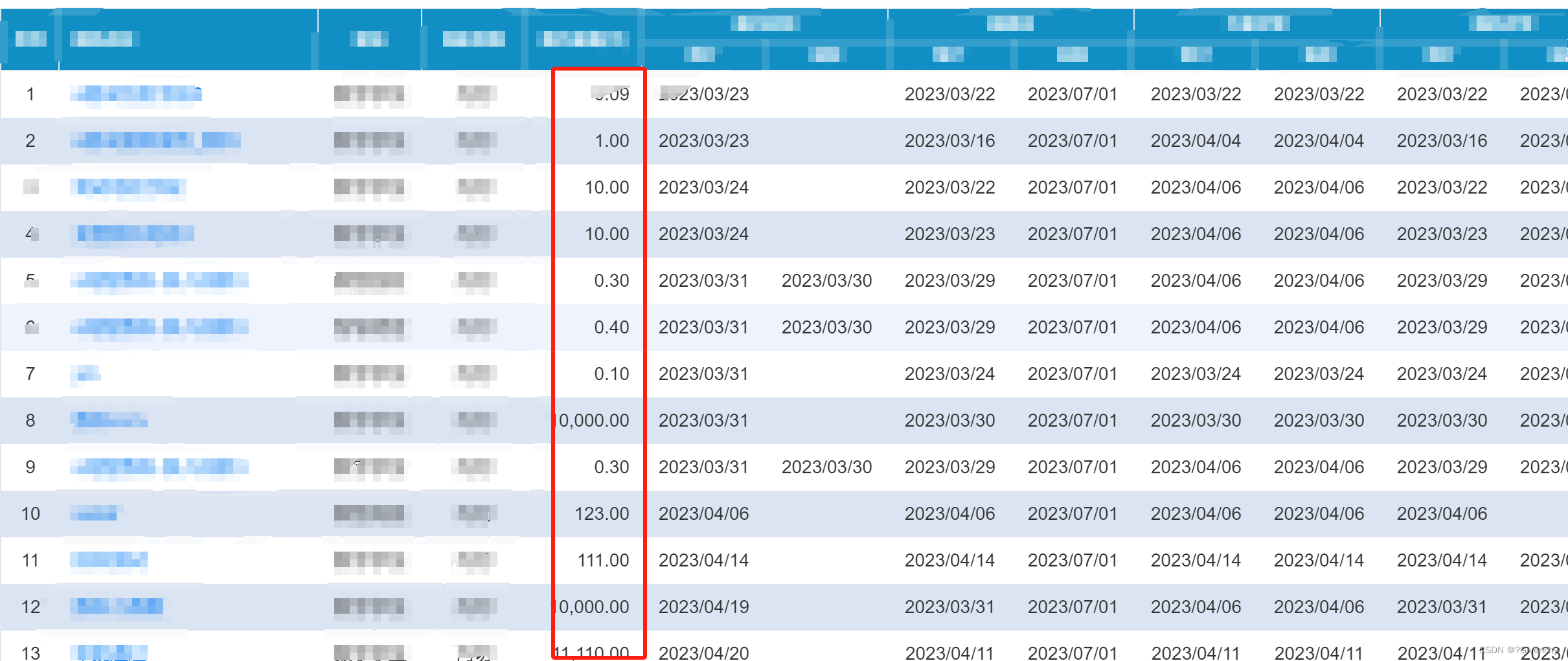Select row number 11 cell
The width and height of the screenshot is (1568, 661).
[x=30, y=560]
